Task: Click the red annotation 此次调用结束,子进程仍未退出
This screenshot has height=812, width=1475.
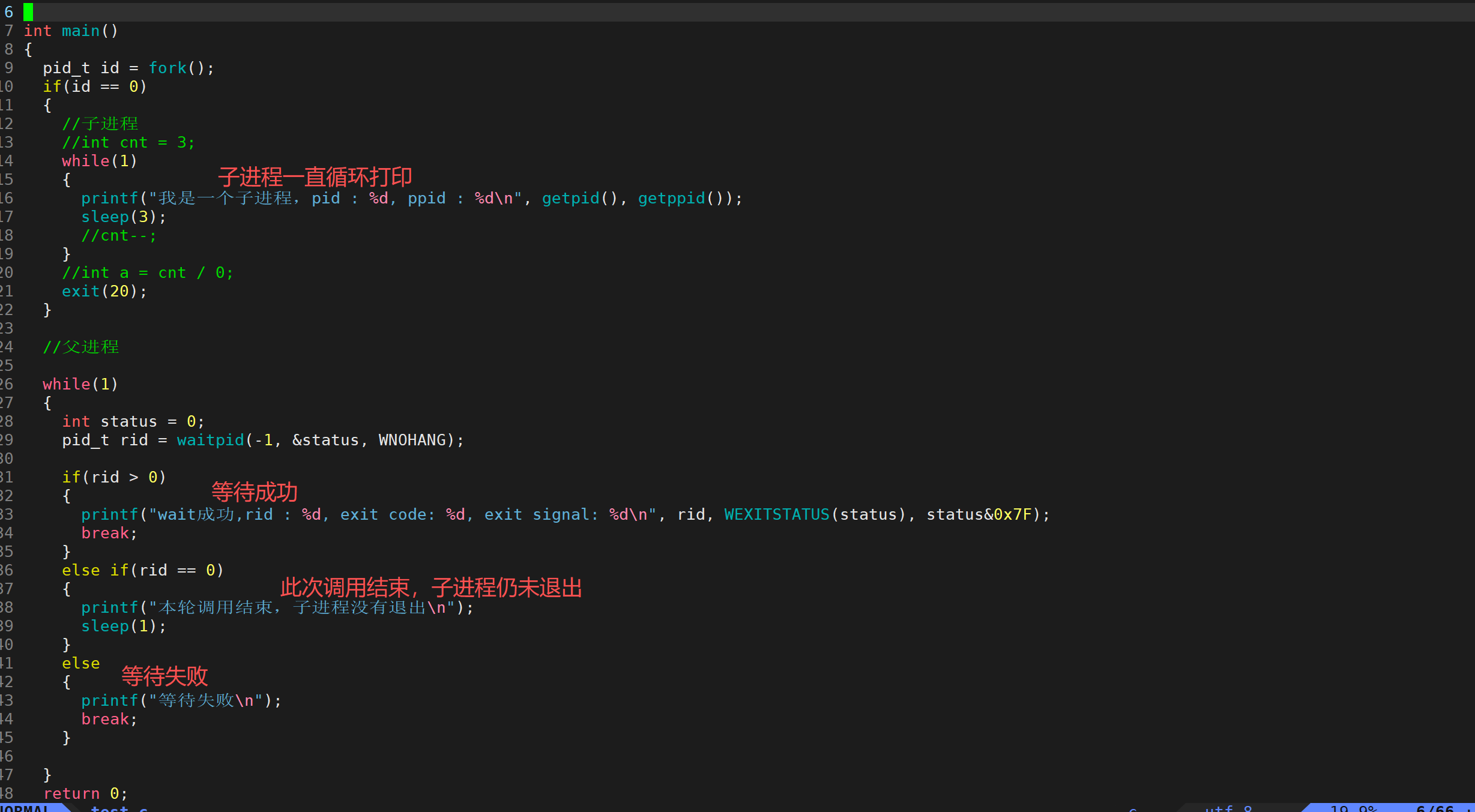Action: [x=431, y=588]
